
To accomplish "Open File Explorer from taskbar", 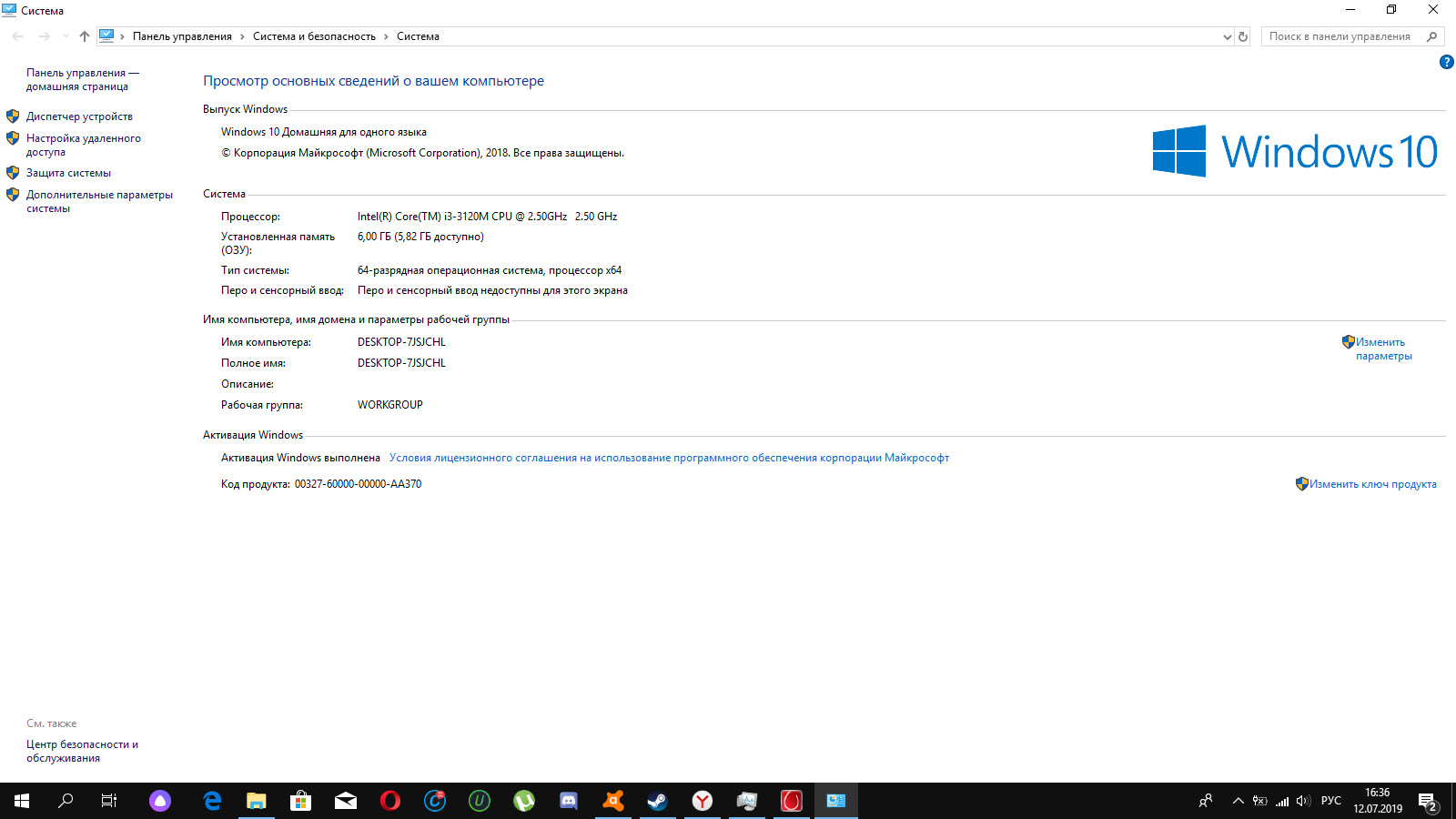I will 257,801.
